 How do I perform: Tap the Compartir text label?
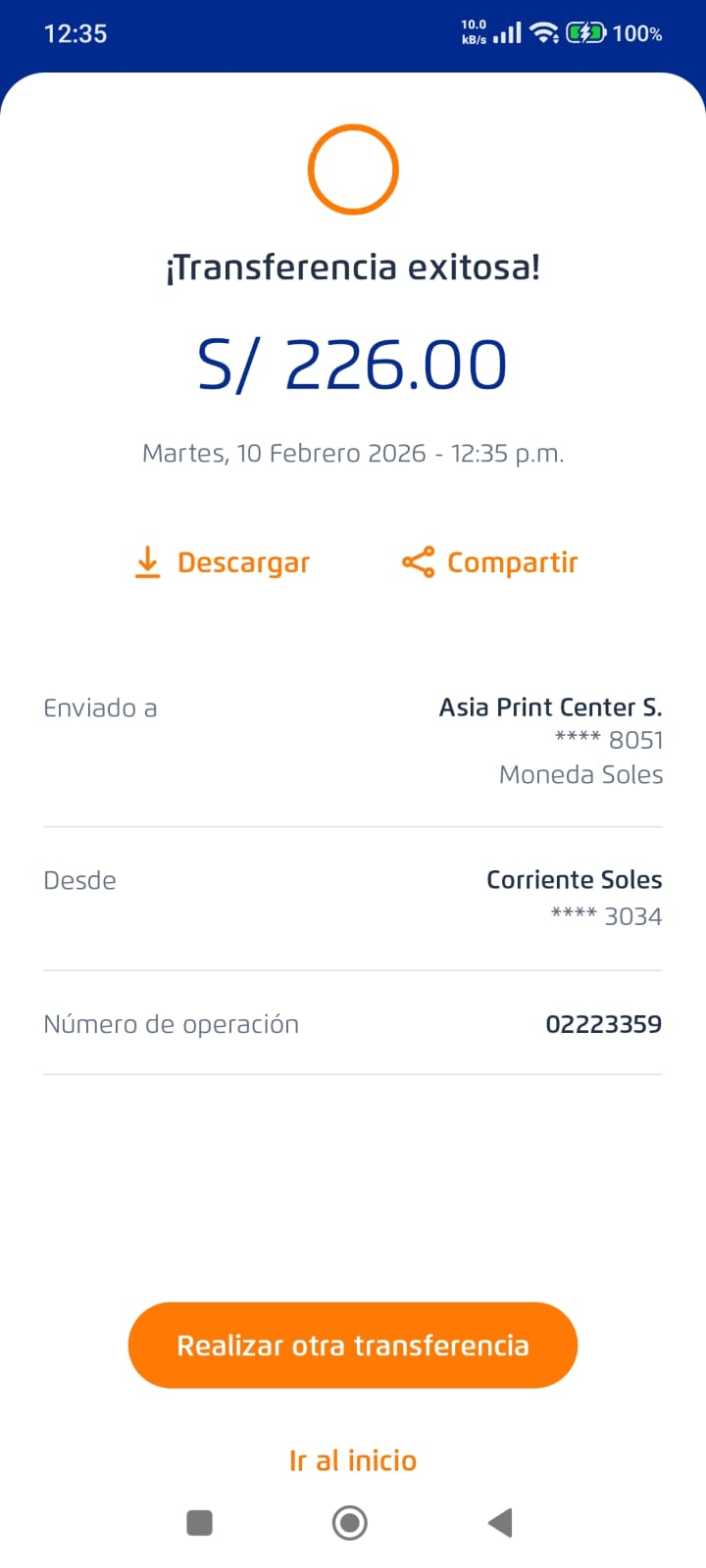[x=512, y=563]
